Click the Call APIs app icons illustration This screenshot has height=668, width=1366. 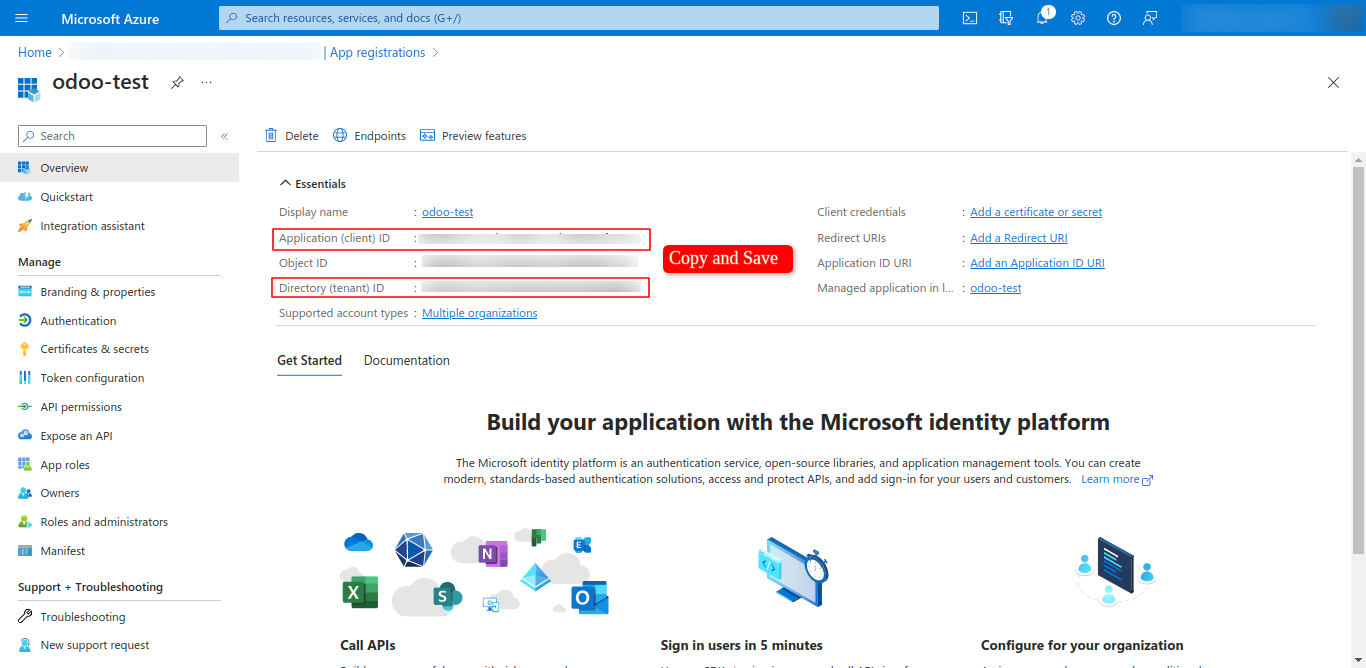(x=475, y=572)
